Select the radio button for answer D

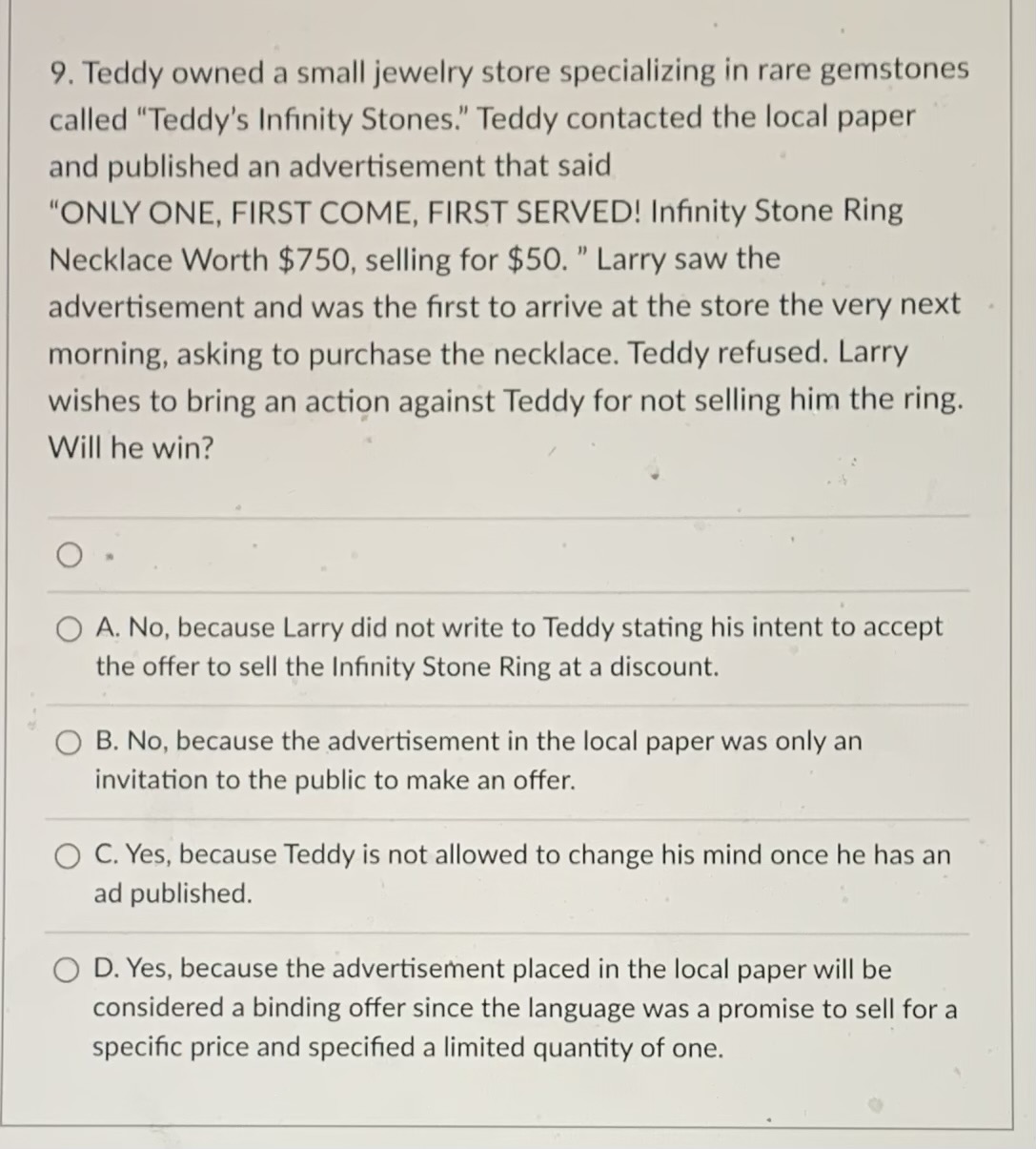(68, 971)
